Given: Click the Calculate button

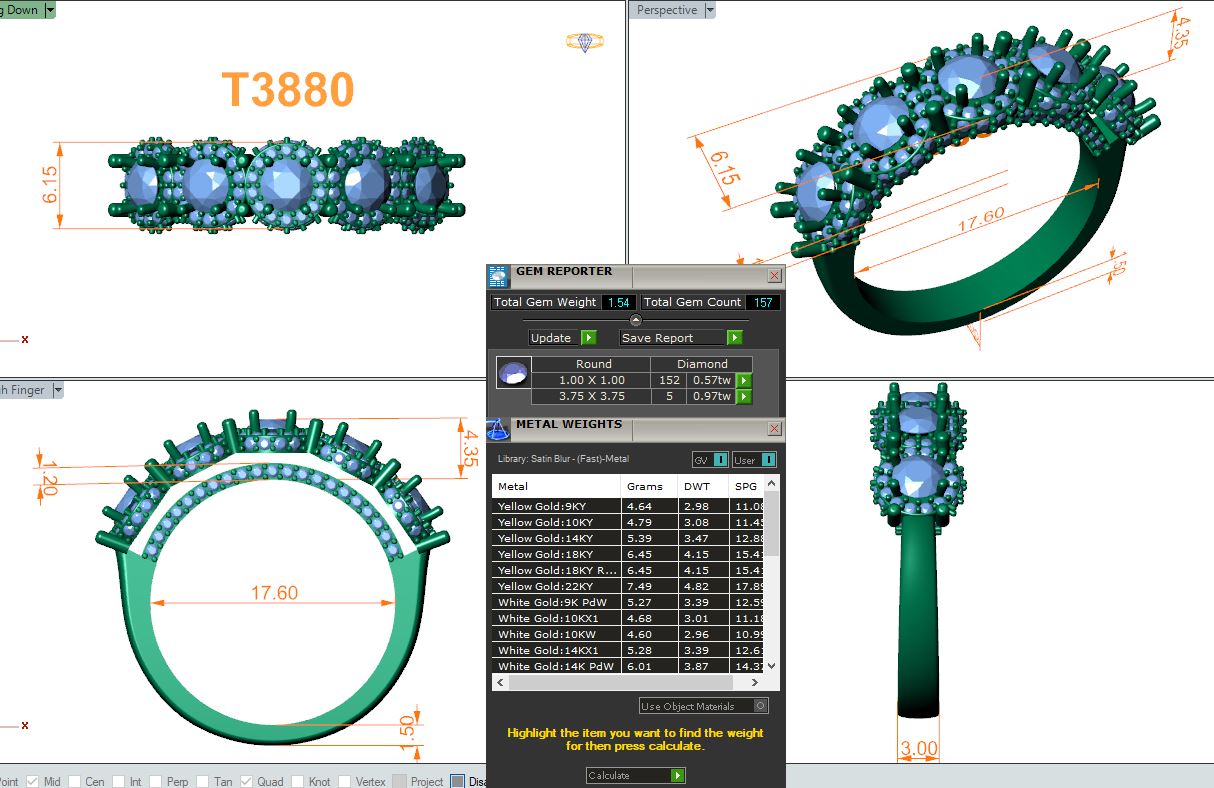Looking at the screenshot, I should point(628,775).
